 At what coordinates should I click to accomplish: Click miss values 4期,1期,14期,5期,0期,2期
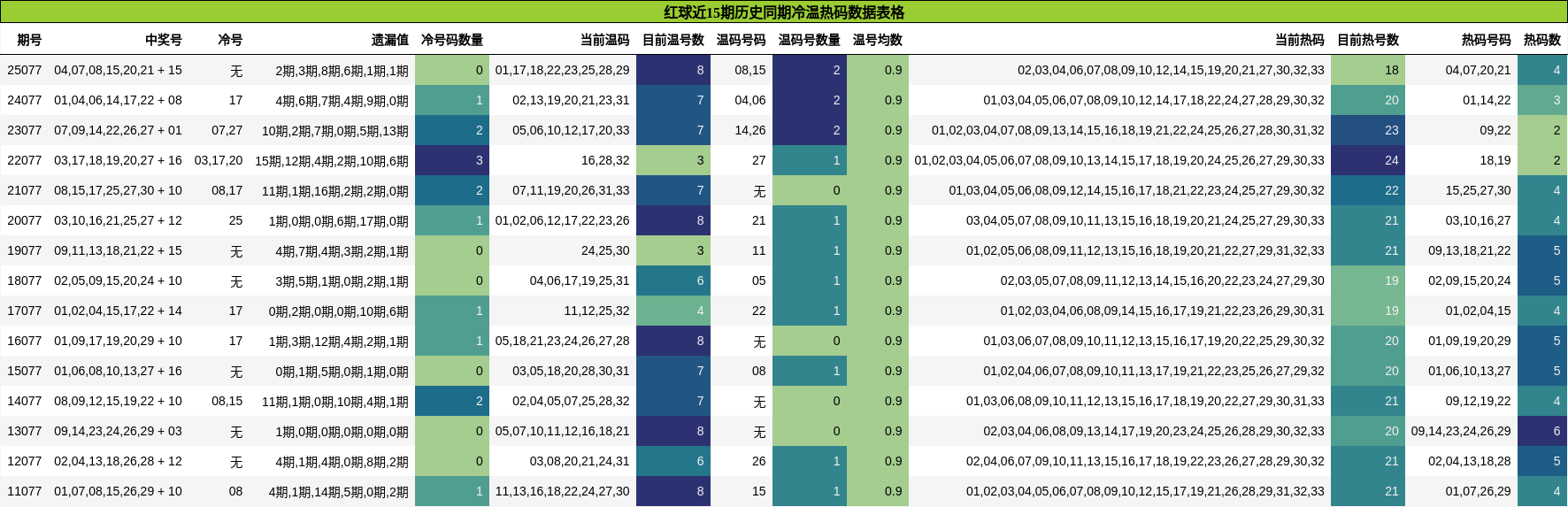339,492
